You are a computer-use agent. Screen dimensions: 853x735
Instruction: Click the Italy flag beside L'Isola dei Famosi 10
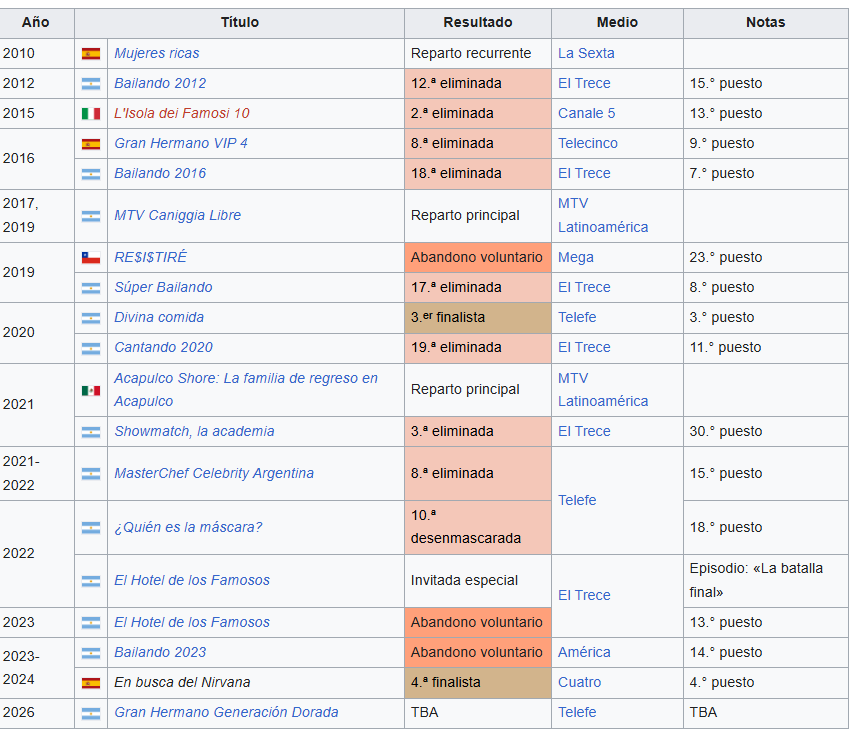[91, 113]
